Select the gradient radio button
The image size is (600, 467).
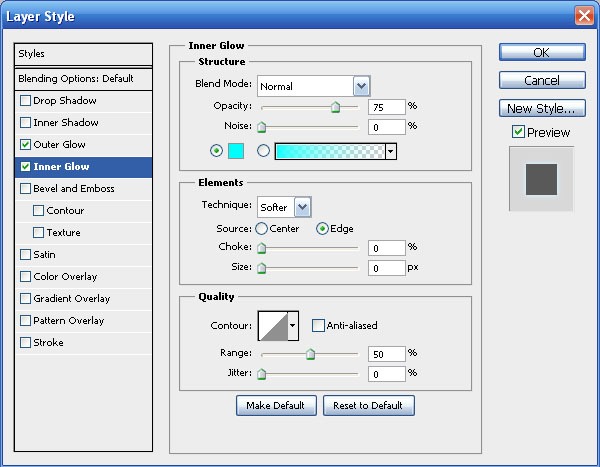pyautogui.click(x=264, y=151)
